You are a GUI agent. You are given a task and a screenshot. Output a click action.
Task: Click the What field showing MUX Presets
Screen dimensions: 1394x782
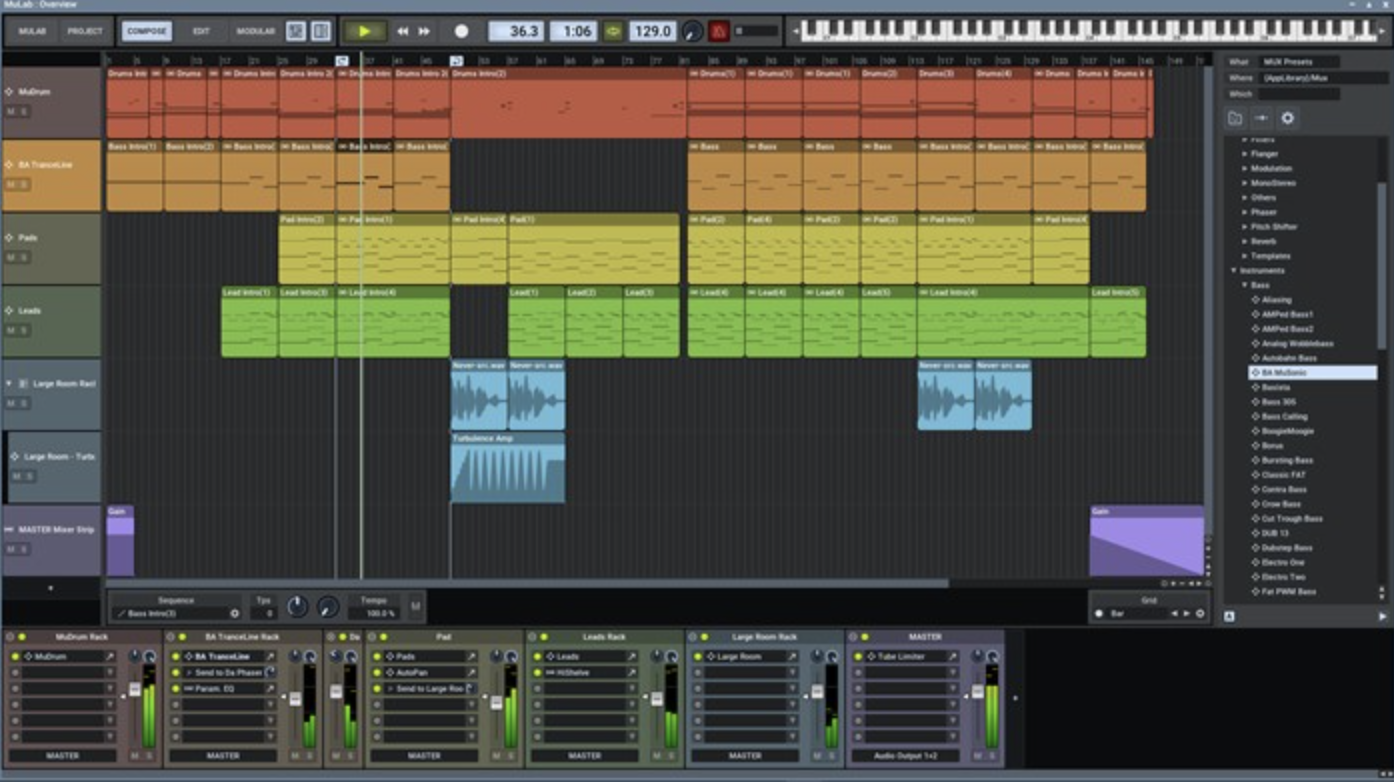1298,62
